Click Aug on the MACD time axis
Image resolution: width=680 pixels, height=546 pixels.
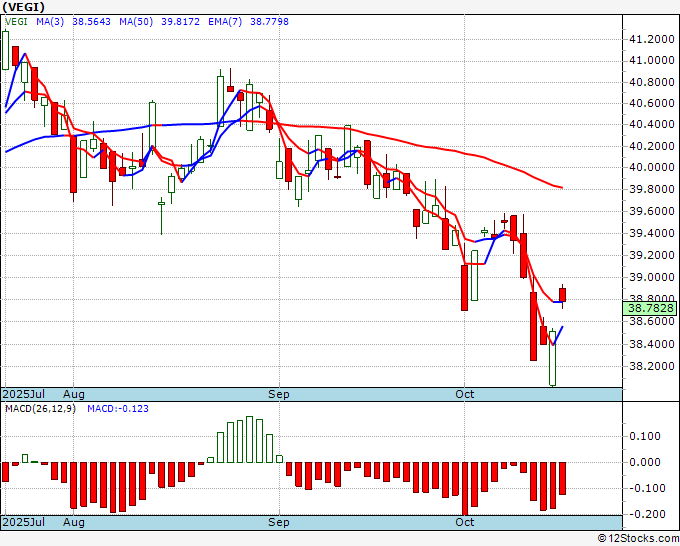[74, 522]
